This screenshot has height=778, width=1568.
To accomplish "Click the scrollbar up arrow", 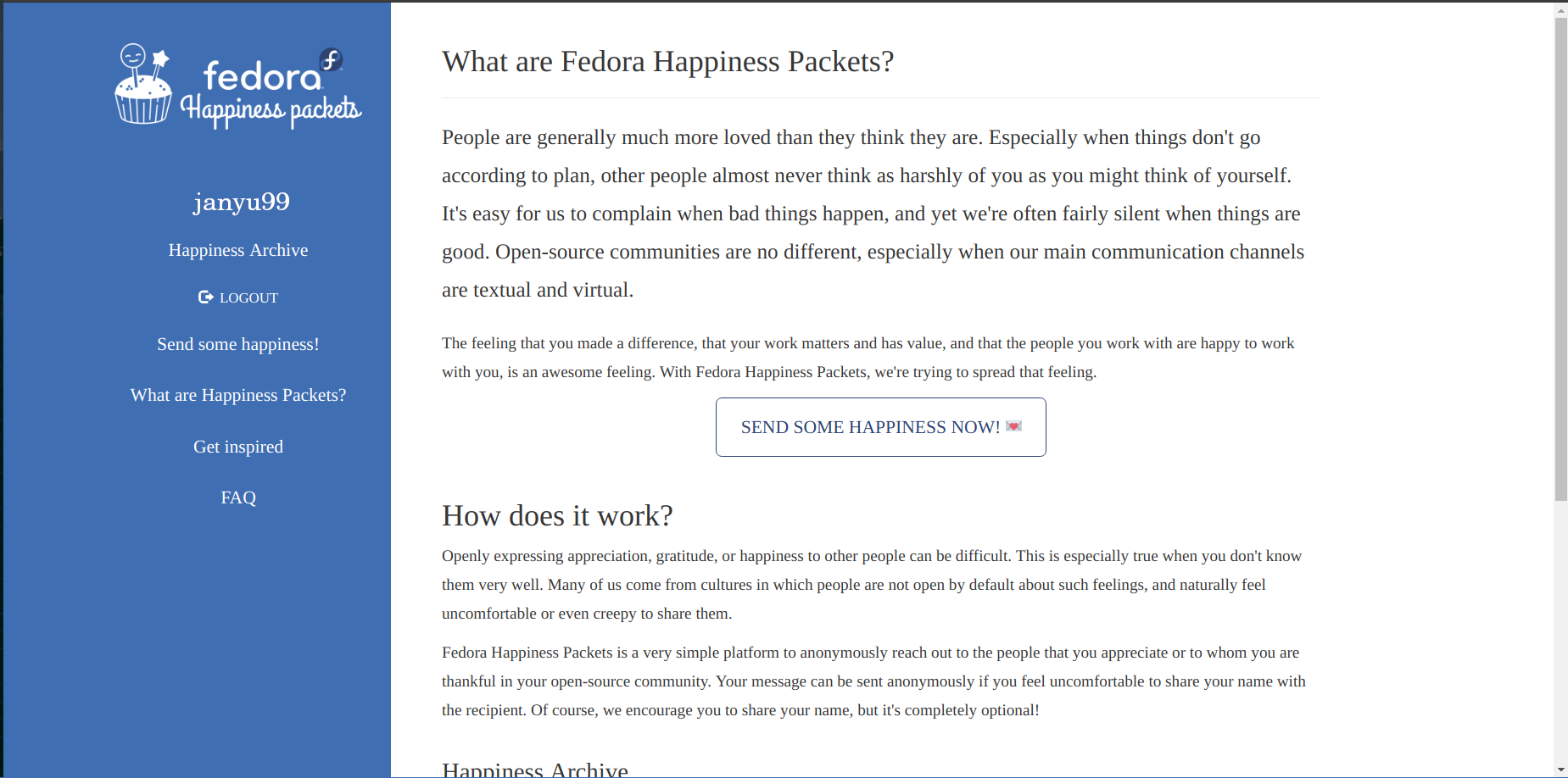I will 1560,9.
